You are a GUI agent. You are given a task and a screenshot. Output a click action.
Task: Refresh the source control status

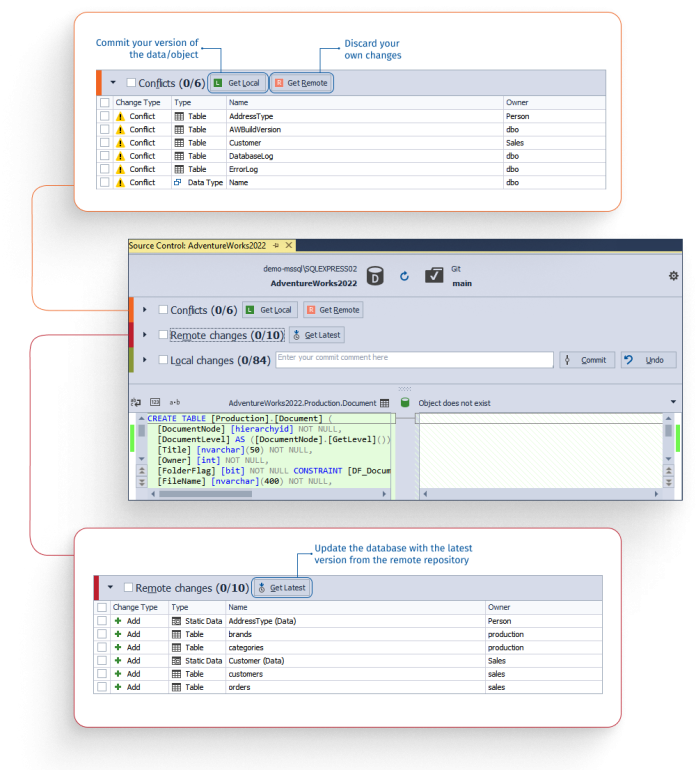404,276
